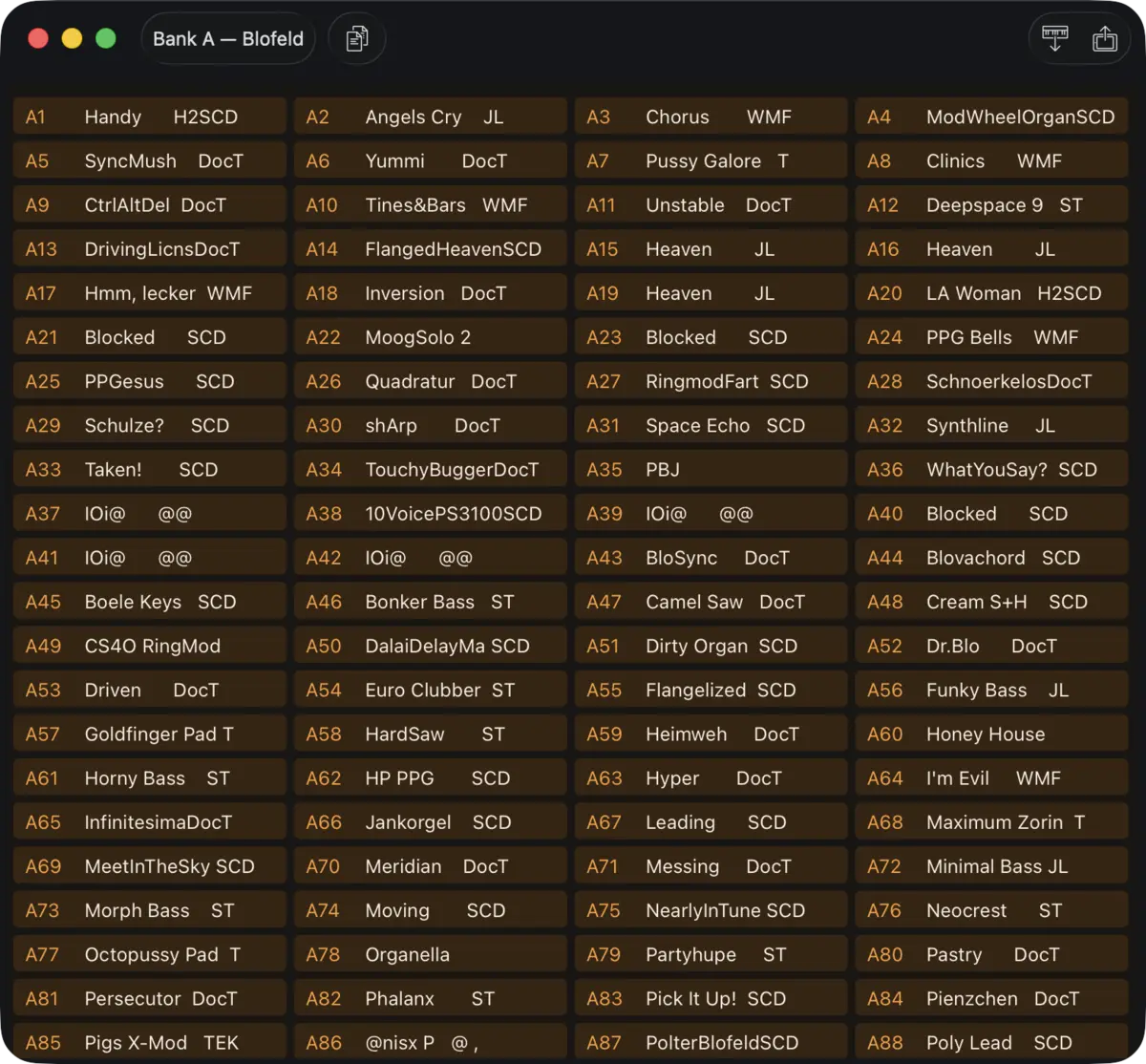Select patch A75 NearlyInTune SCD
The height and width of the screenshot is (1064, 1146).
[x=711, y=910]
